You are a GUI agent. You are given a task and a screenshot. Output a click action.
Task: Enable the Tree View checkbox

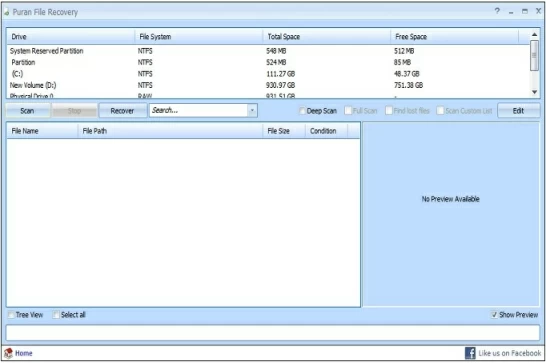(x=11, y=315)
